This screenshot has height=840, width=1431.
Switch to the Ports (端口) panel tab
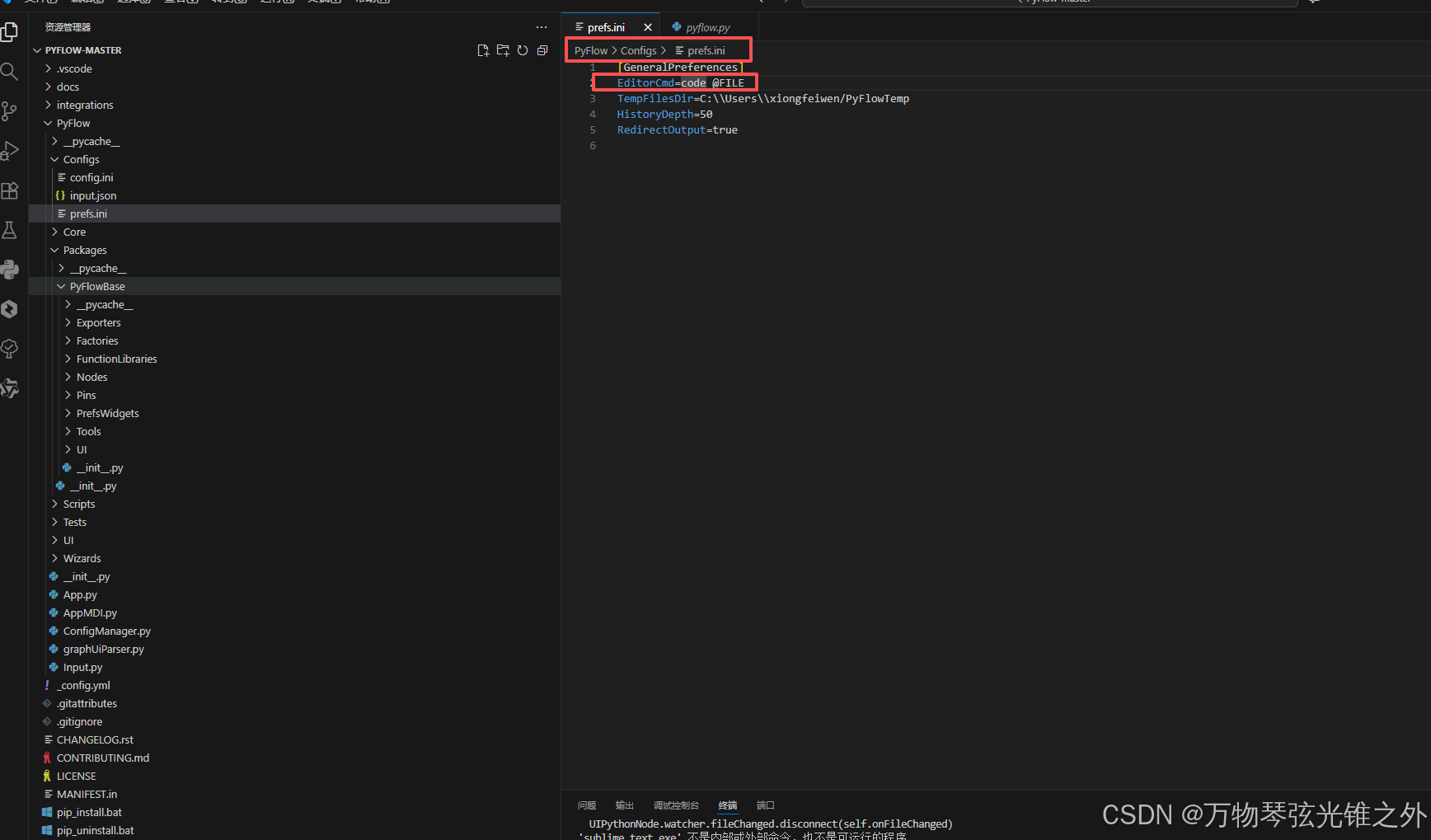(x=766, y=805)
